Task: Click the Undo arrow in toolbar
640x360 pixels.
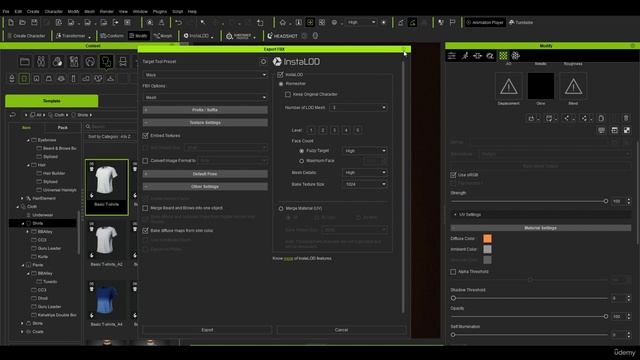Action: click(178, 22)
